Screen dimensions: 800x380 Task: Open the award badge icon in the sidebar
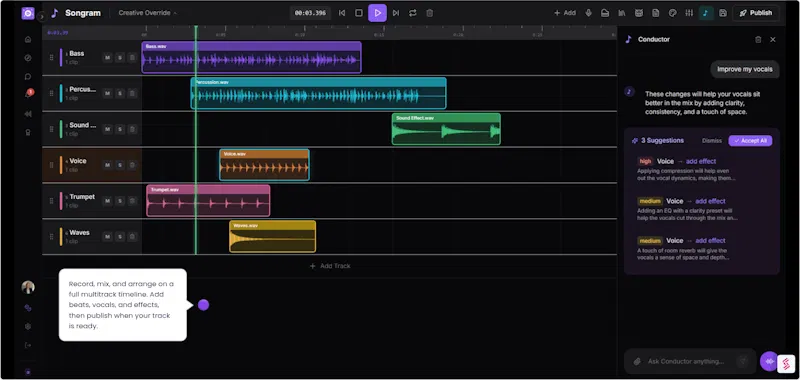tap(28, 132)
